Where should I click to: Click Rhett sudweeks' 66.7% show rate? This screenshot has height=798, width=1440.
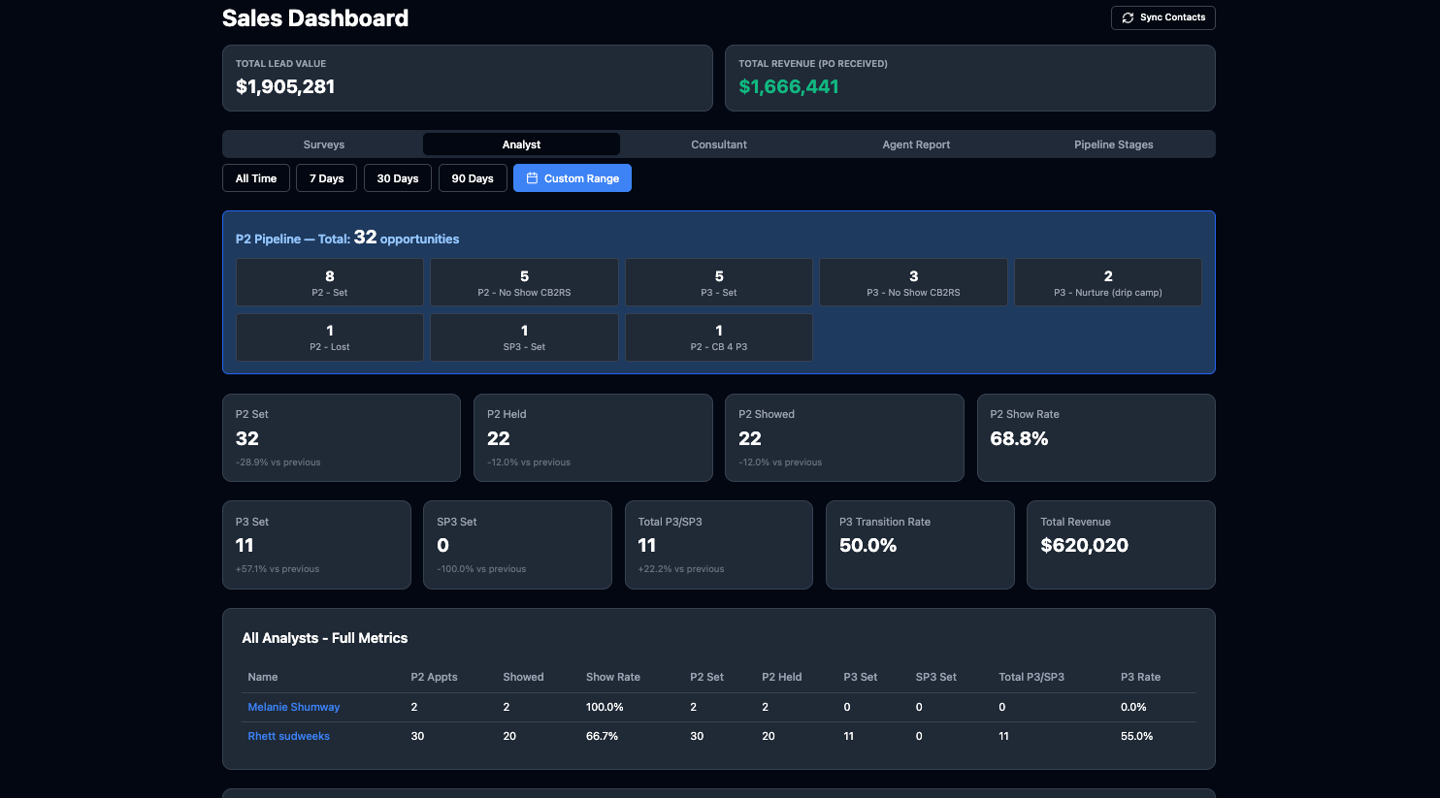[602, 736]
